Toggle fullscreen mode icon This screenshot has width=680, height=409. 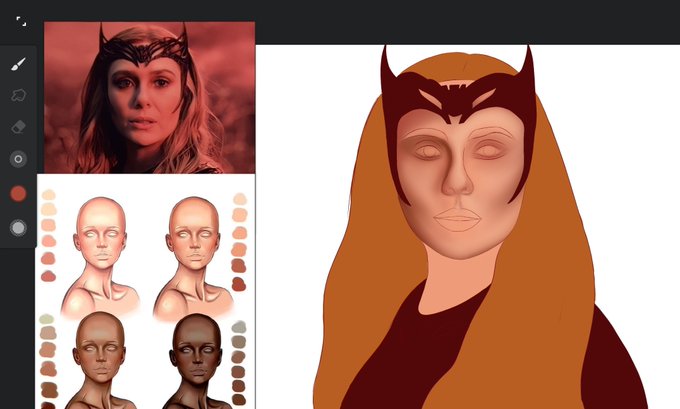click(x=21, y=21)
